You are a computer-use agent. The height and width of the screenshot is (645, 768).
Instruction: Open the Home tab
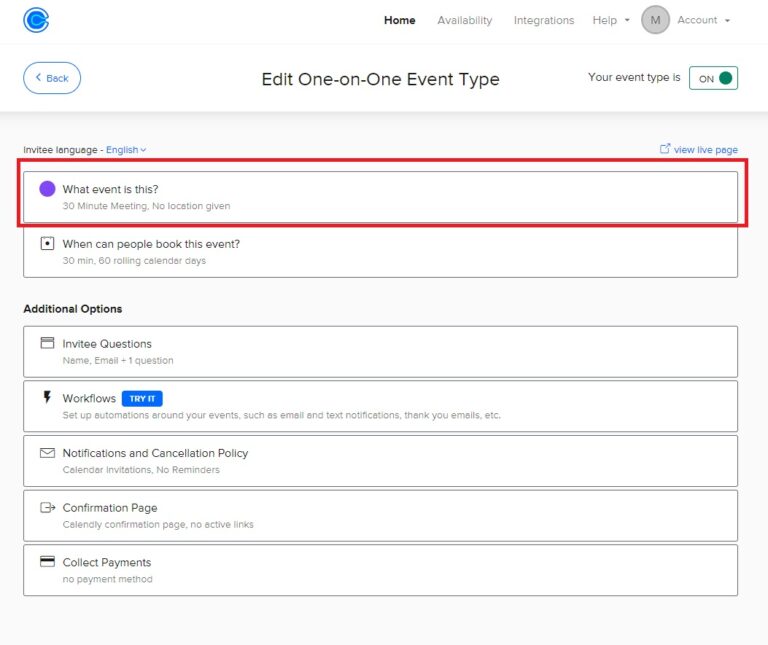[x=399, y=20]
